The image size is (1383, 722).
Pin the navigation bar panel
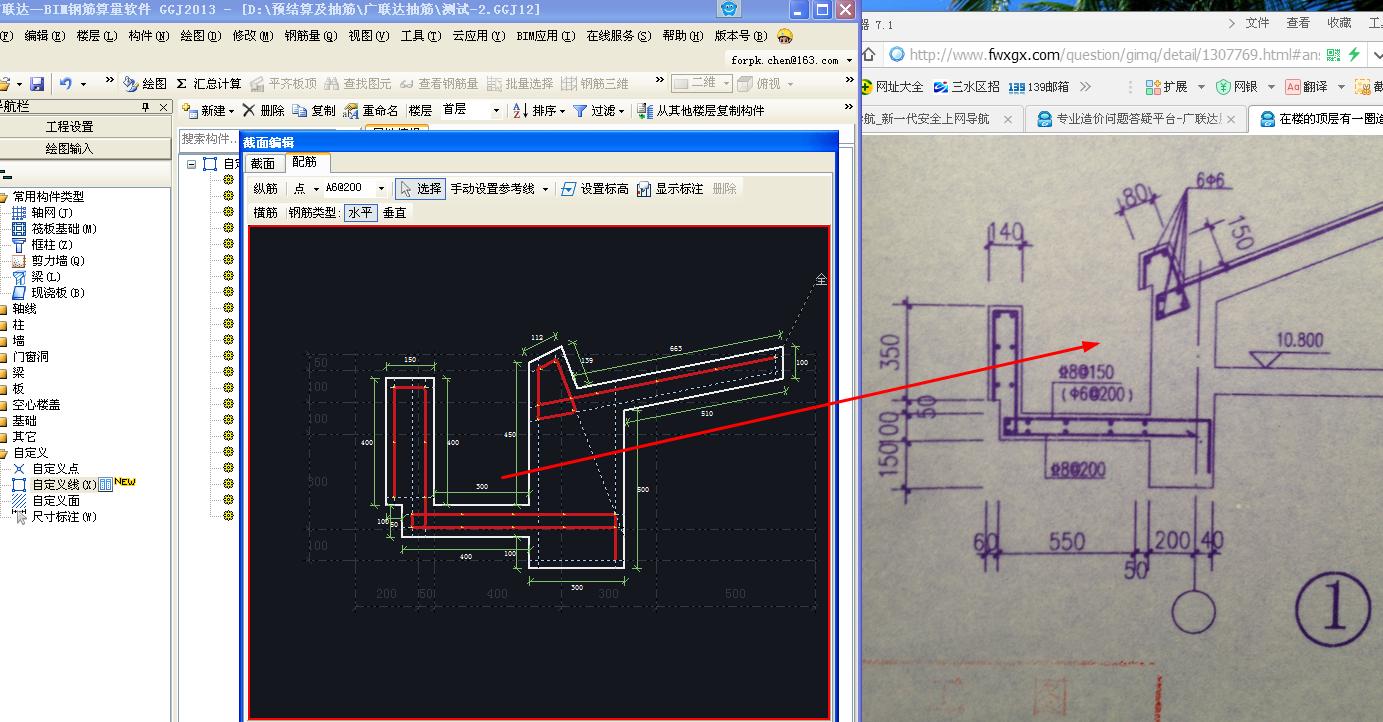pos(145,107)
